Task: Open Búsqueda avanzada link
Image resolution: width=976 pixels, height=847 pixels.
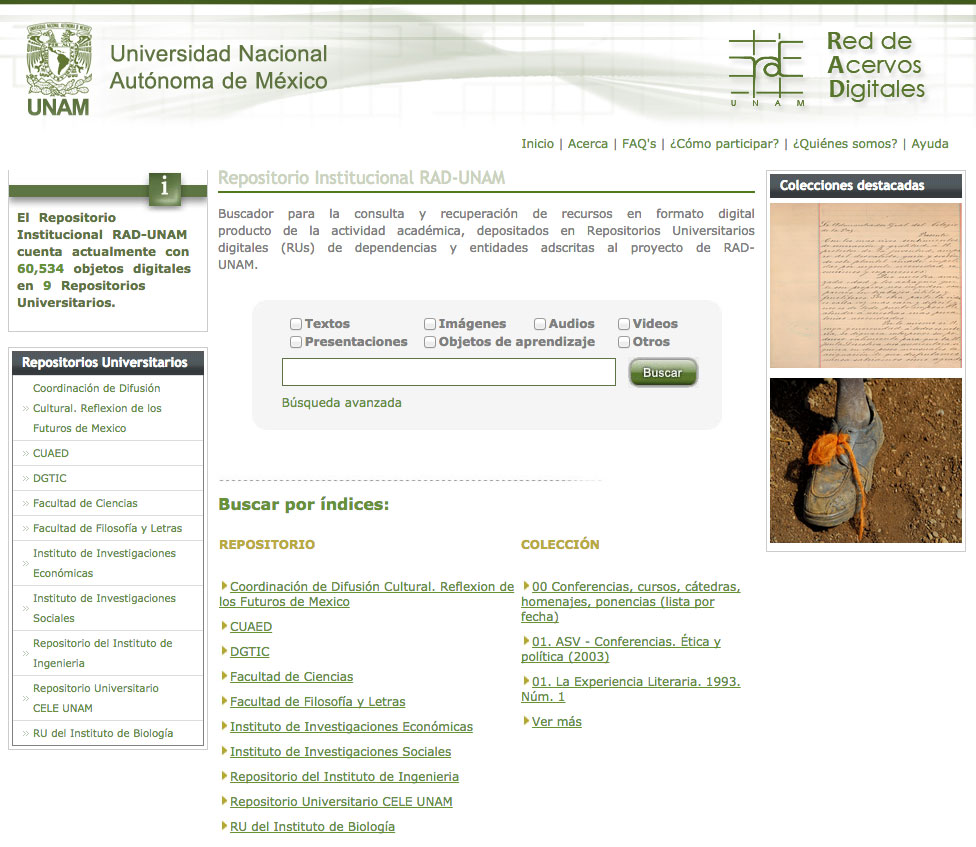Action: (x=342, y=403)
